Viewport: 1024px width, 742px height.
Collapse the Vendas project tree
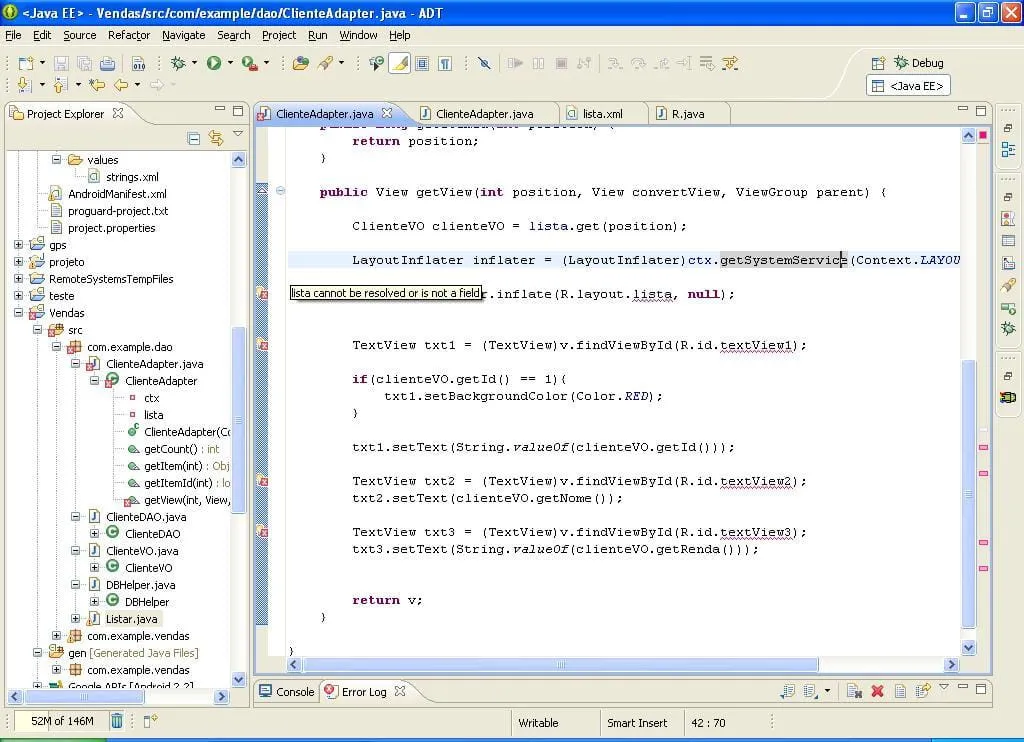pos(18,313)
